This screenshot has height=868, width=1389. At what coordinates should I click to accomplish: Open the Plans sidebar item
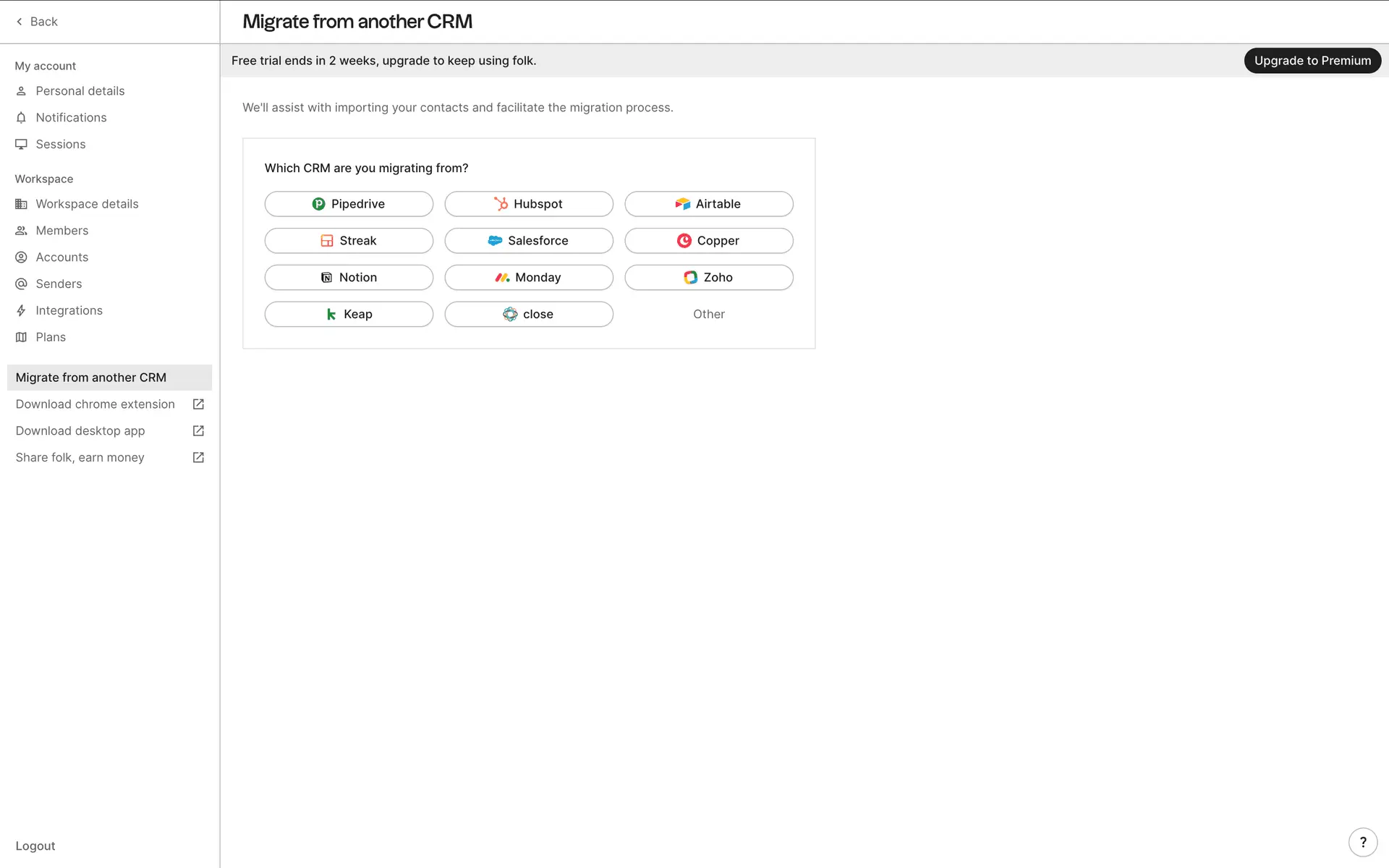51,337
